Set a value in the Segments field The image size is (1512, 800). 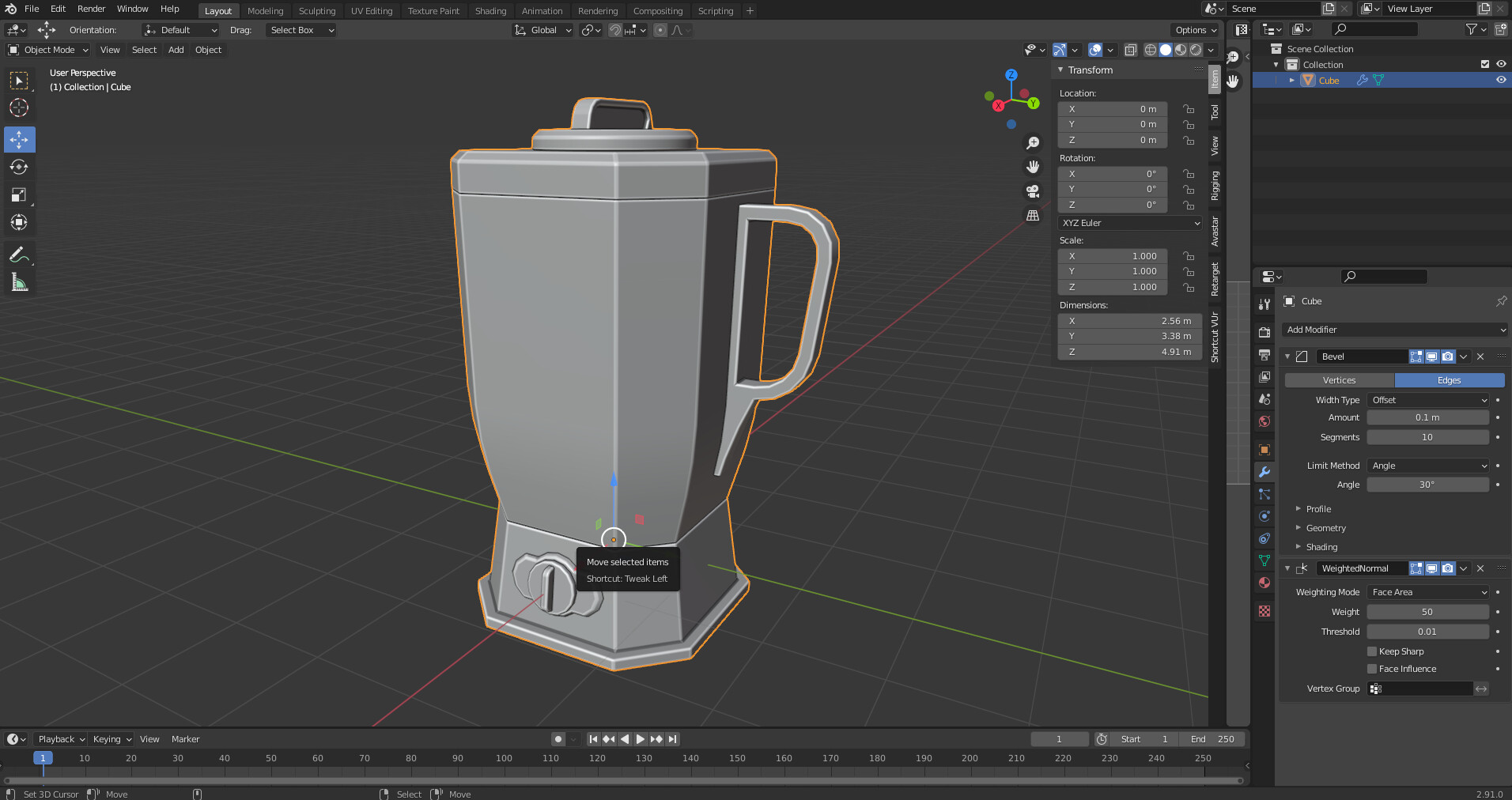tap(1427, 437)
